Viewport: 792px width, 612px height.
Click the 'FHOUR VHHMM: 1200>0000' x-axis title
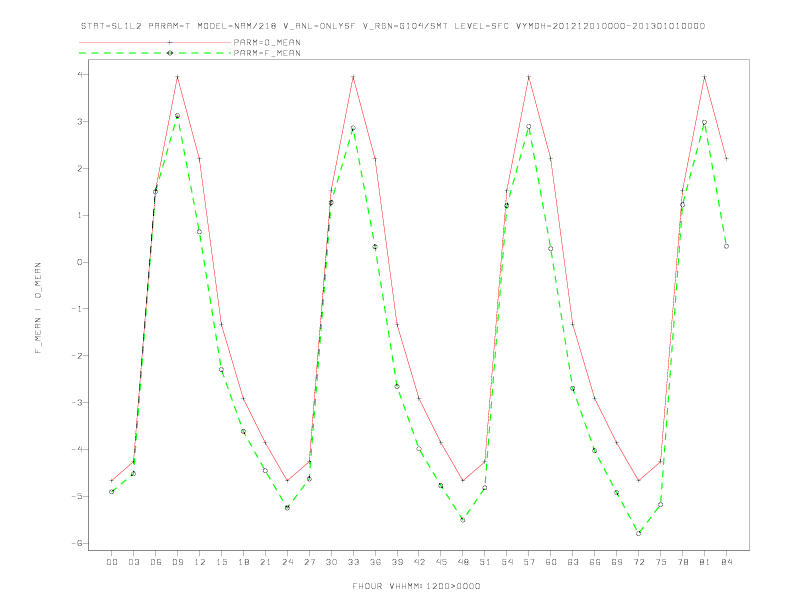416,586
